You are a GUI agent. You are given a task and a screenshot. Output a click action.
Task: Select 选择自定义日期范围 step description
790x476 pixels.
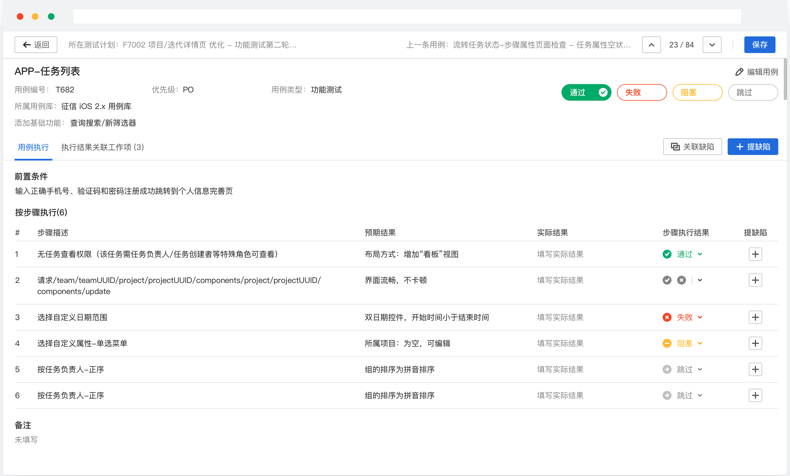pos(72,317)
